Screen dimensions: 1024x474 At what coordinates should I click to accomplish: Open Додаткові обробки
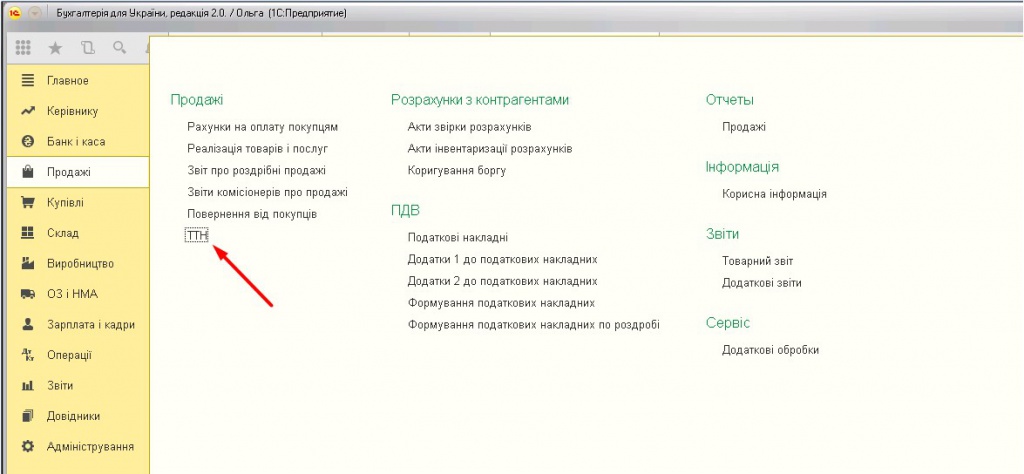(771, 350)
